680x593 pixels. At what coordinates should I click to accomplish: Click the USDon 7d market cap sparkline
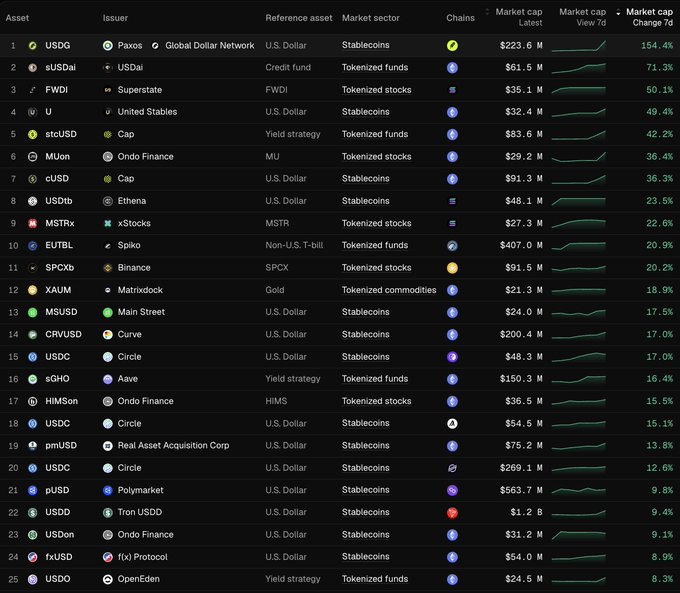(x=579, y=535)
